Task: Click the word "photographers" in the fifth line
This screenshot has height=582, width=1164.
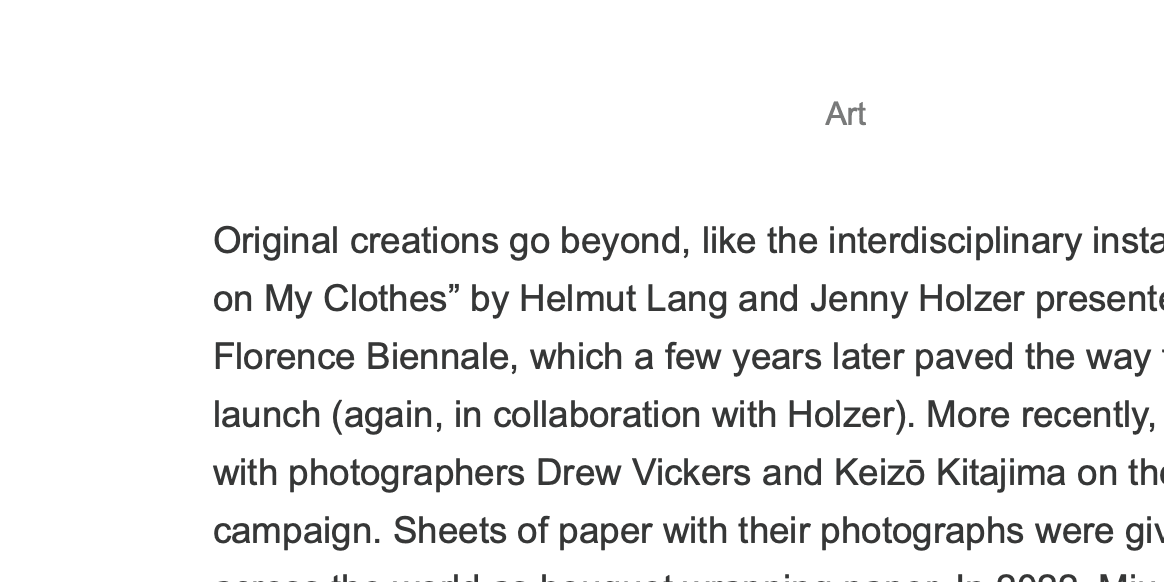Action: [407, 474]
